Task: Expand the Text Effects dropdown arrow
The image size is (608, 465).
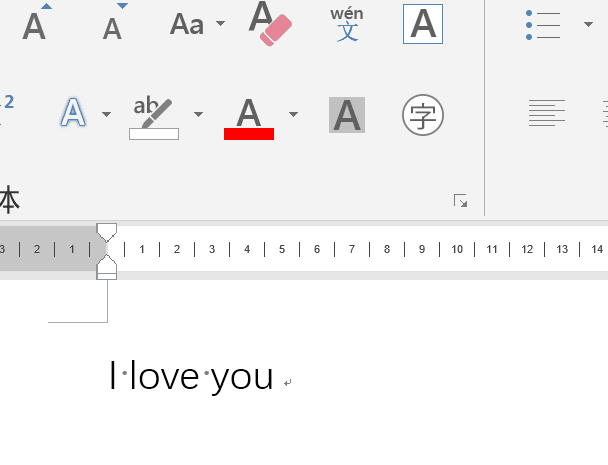Action: point(107,115)
